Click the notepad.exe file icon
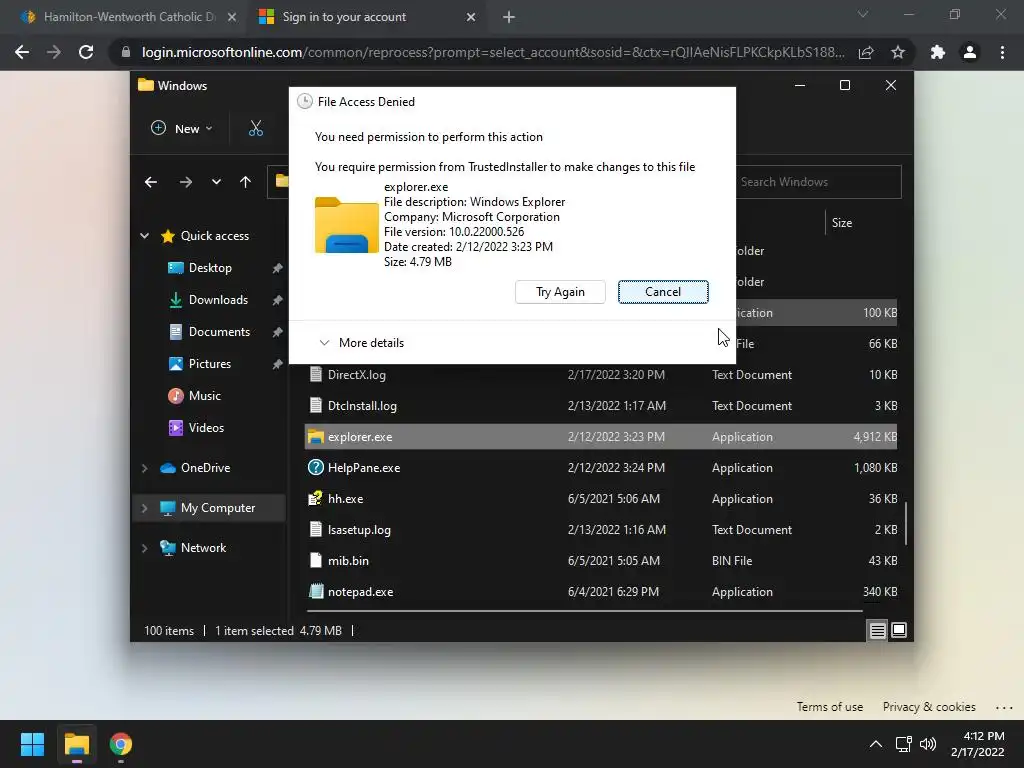 pos(315,592)
